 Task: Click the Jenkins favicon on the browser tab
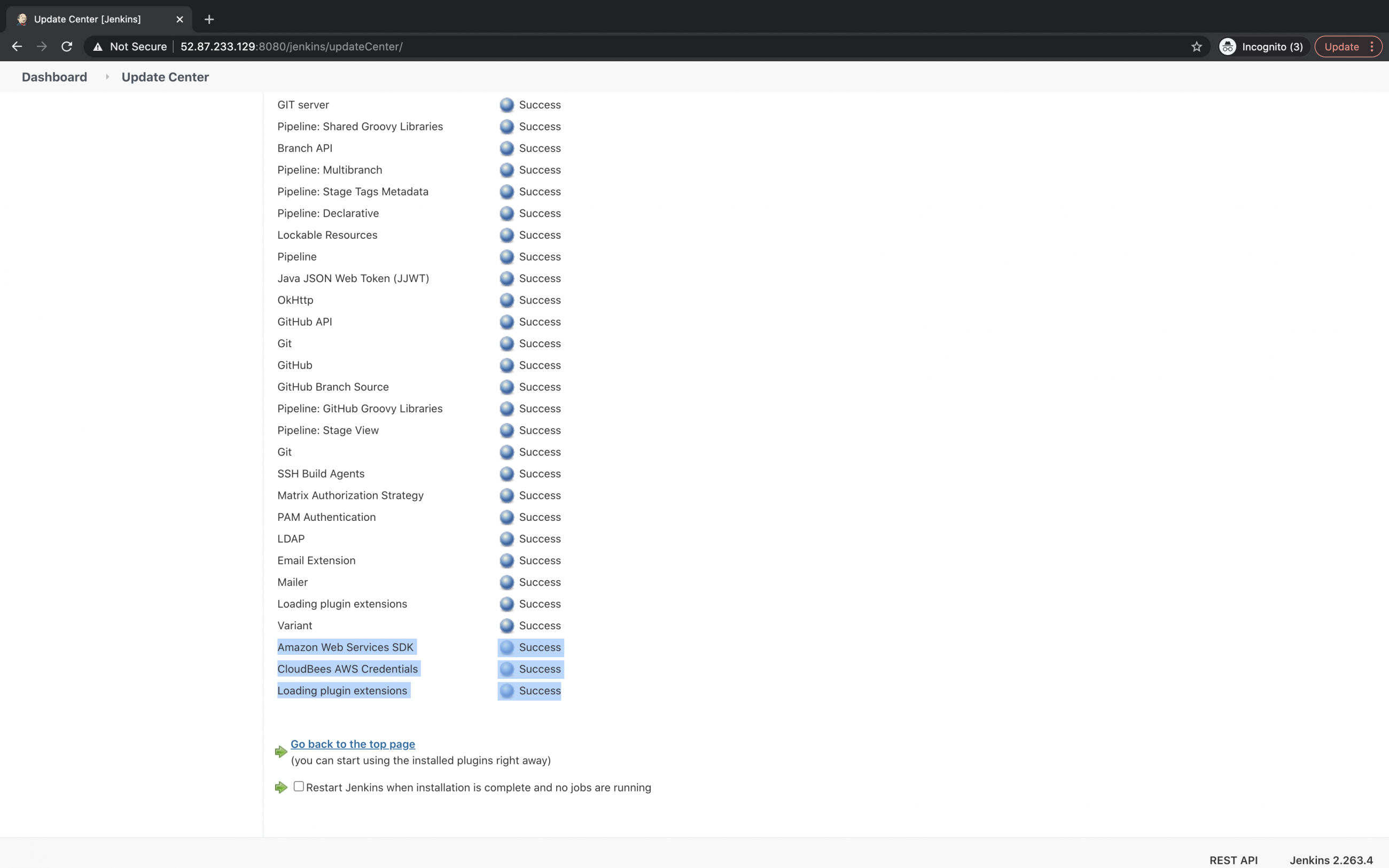pos(22,19)
